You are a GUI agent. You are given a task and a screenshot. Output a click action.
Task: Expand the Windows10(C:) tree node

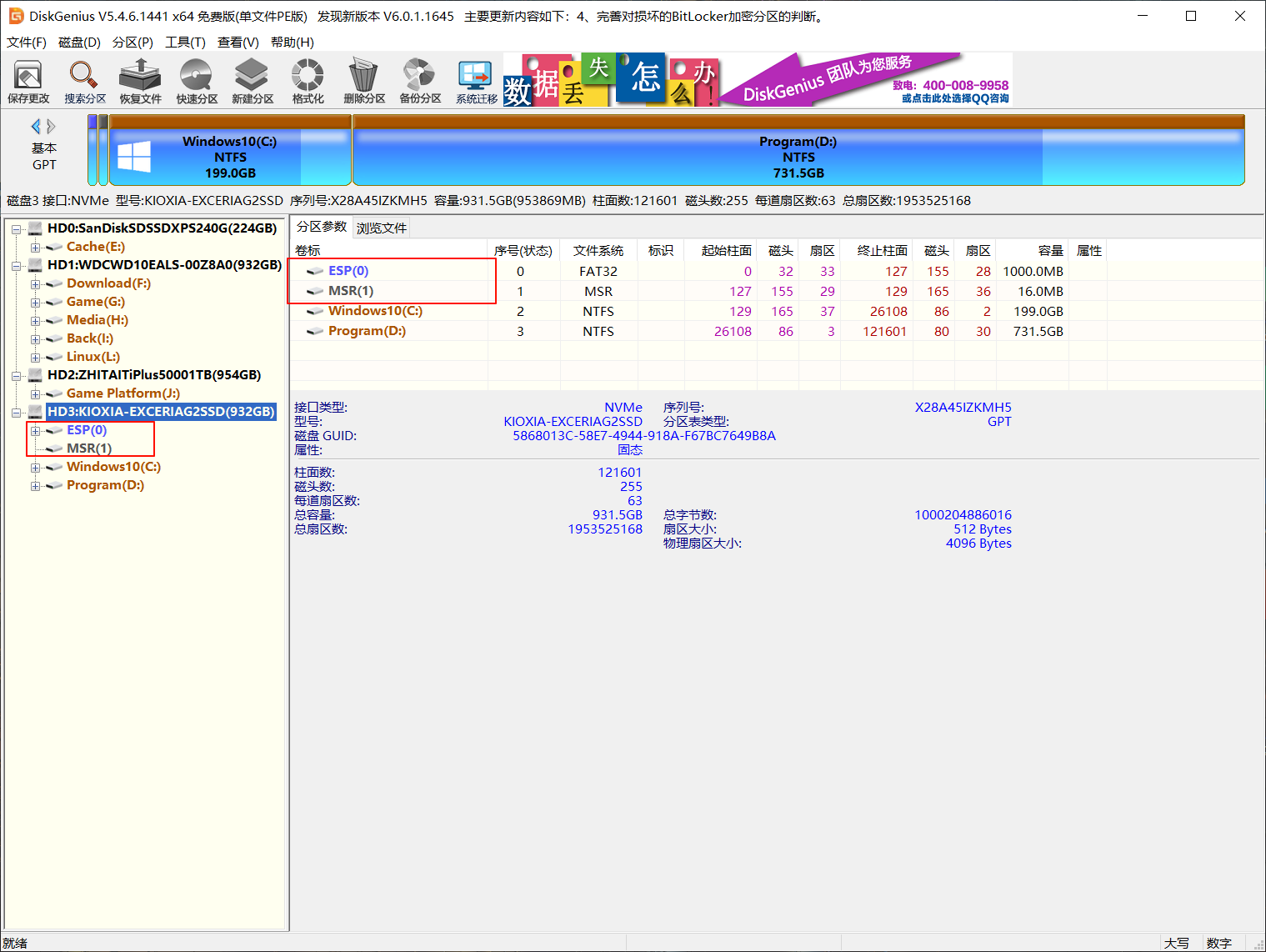click(x=35, y=468)
